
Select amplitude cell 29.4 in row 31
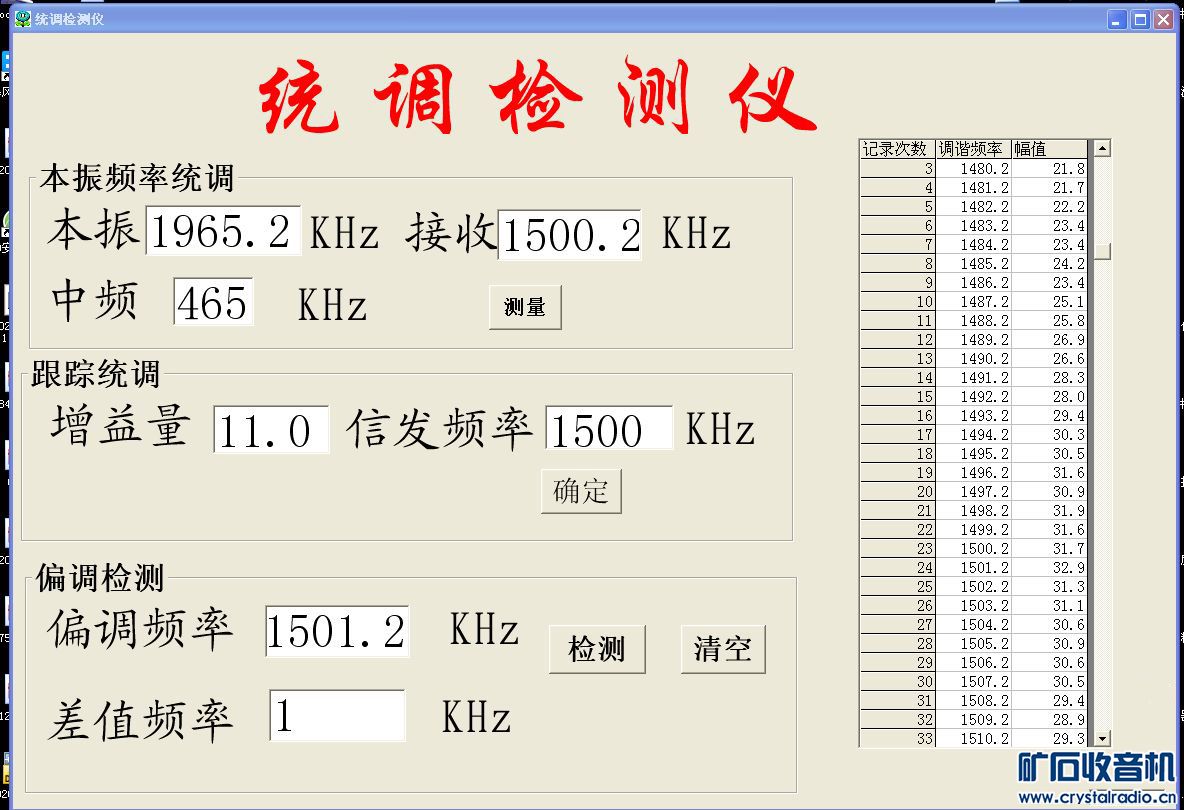(1049, 701)
